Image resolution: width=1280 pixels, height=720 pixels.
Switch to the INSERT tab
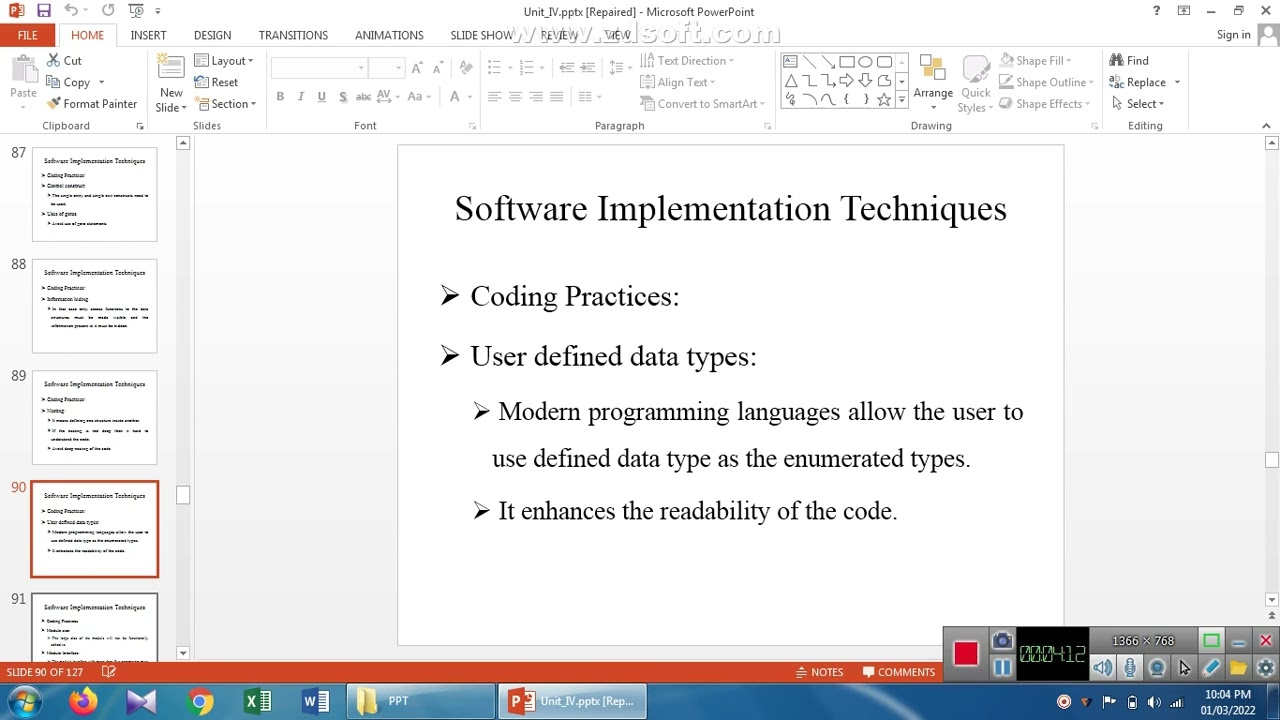point(148,35)
